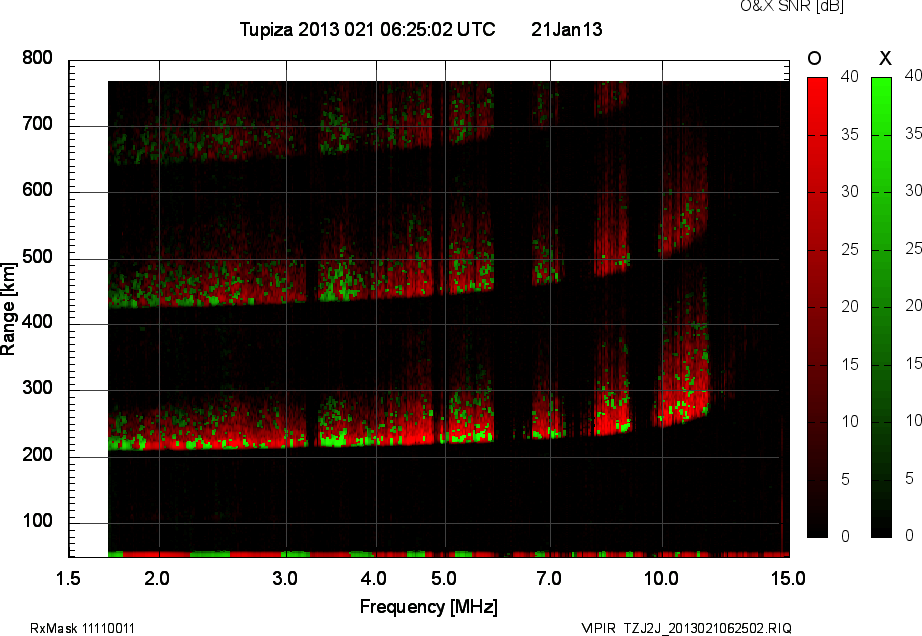Click the 'Range [km]' vertical axis title
This screenshot has width=922, height=636.
tap(8, 309)
